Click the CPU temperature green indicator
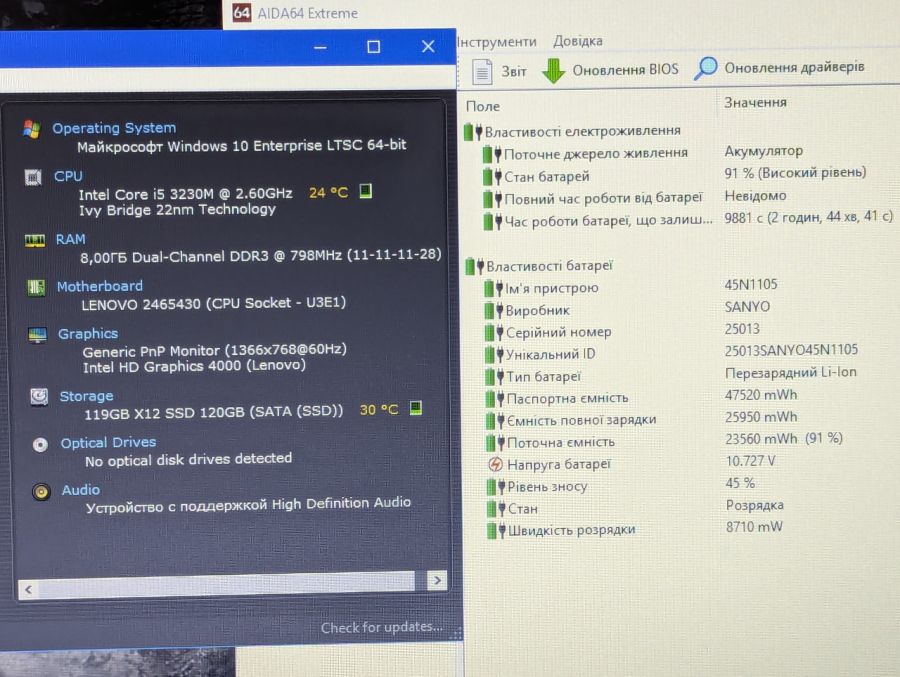The image size is (900, 677). pyautogui.click(x=366, y=191)
